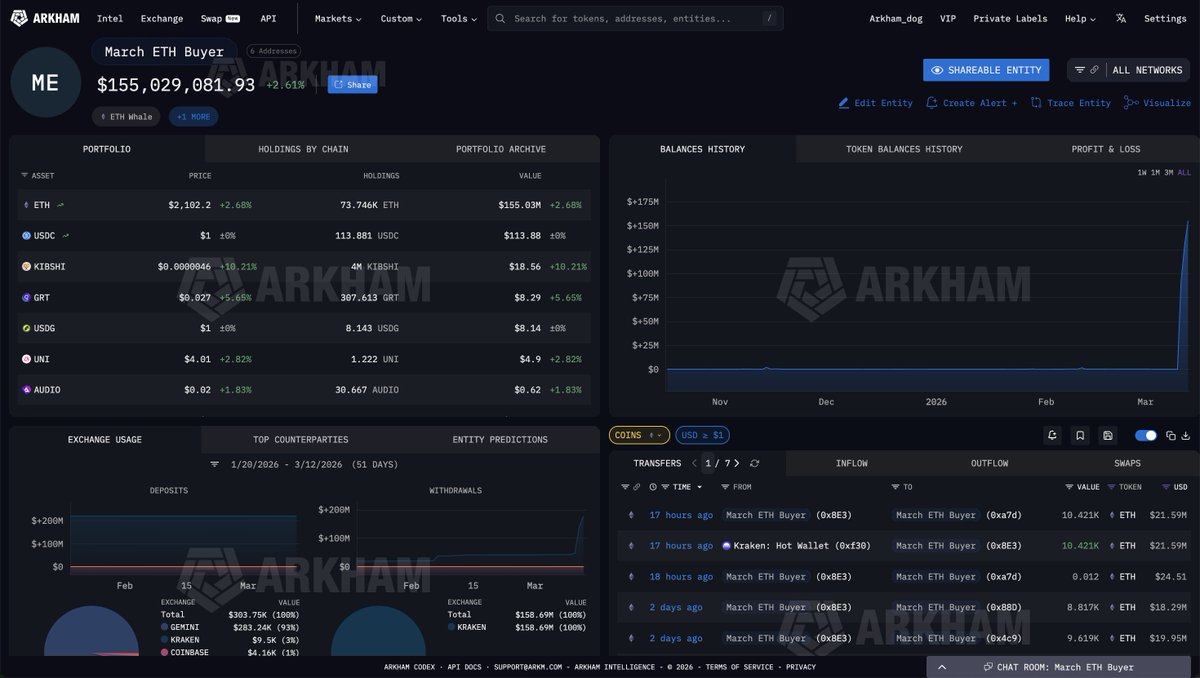Select the ALL balance range
The image size is (1200, 678).
click(x=1184, y=173)
